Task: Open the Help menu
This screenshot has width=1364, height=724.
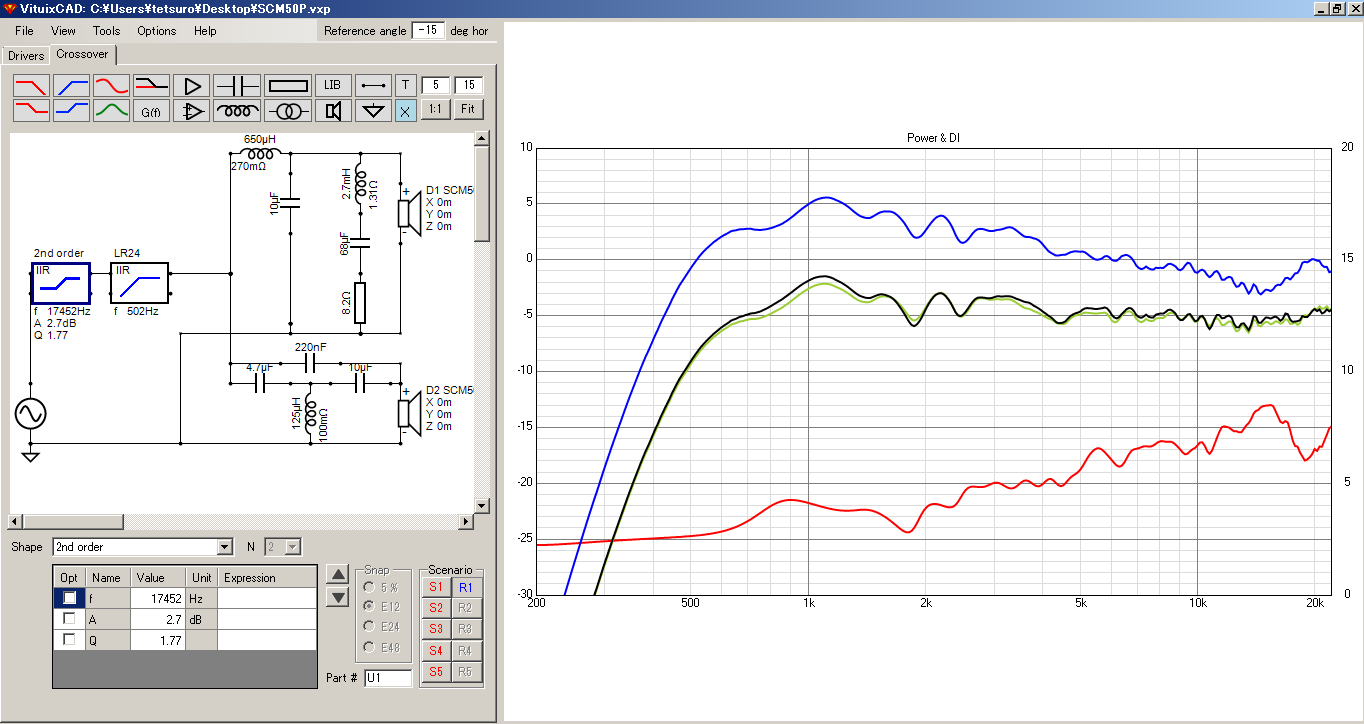Action: pyautogui.click(x=205, y=31)
